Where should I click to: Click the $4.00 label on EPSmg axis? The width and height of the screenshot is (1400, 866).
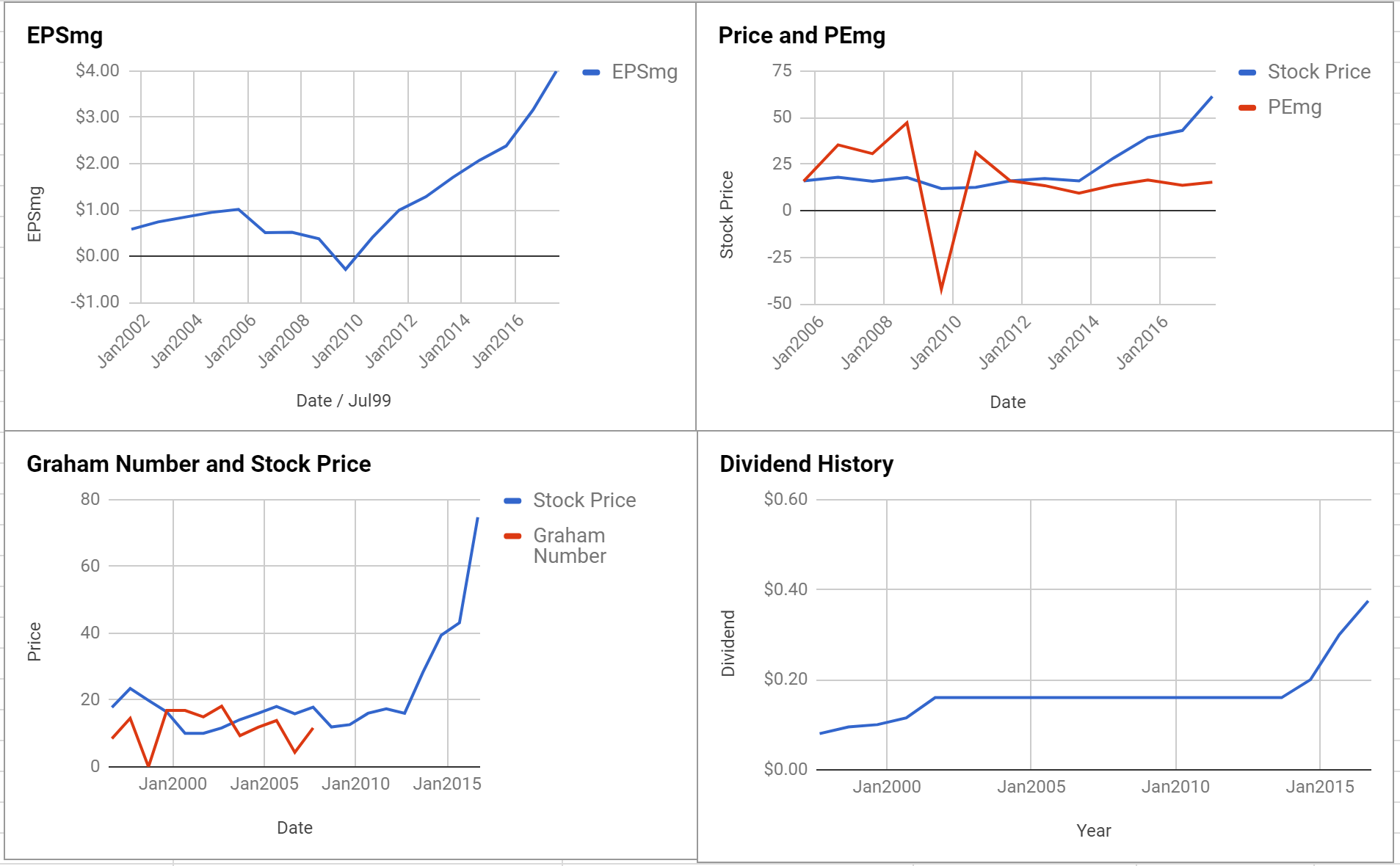coord(98,70)
